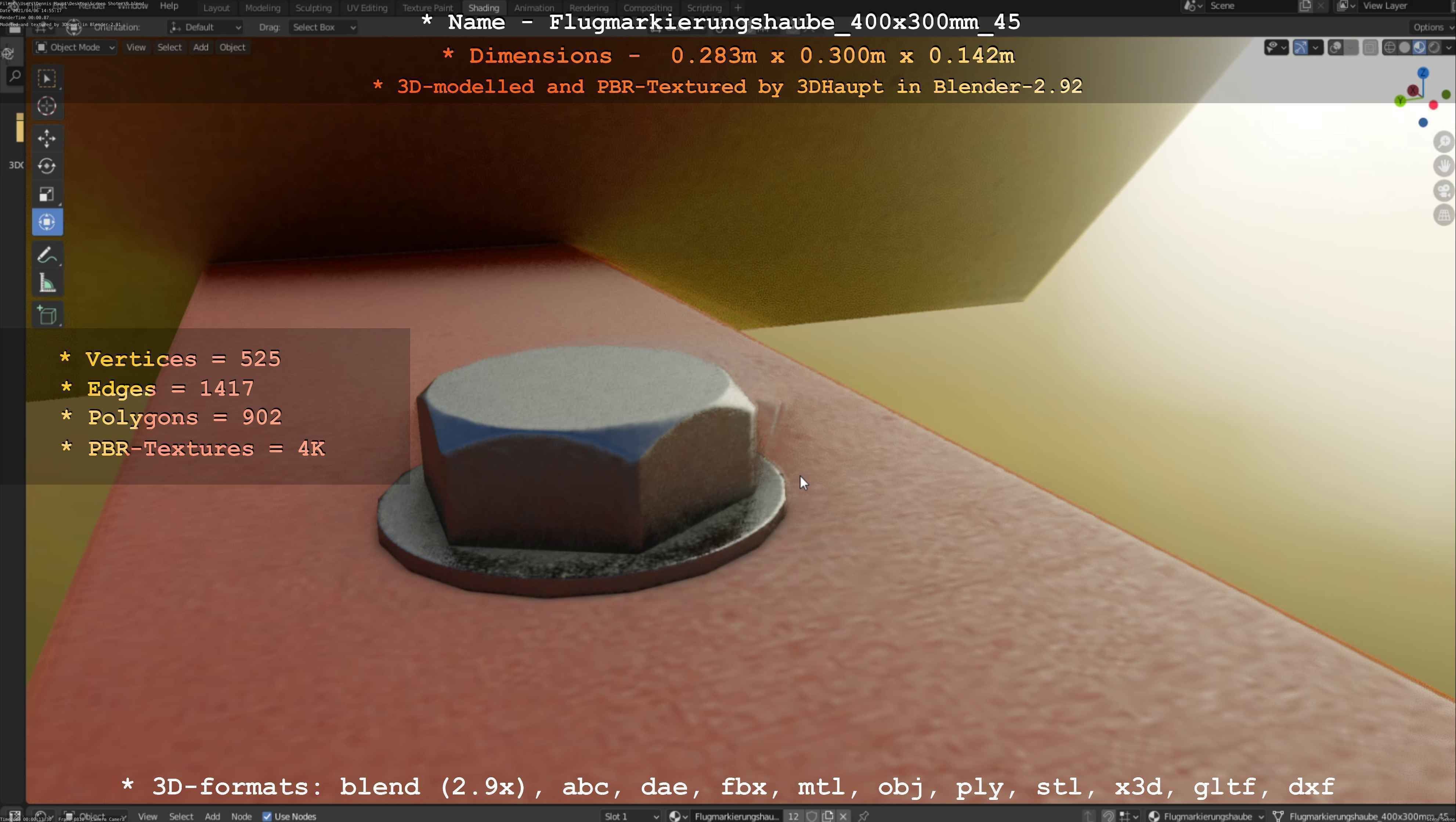Switch to the UV Editing workspace tab

pyautogui.click(x=367, y=8)
